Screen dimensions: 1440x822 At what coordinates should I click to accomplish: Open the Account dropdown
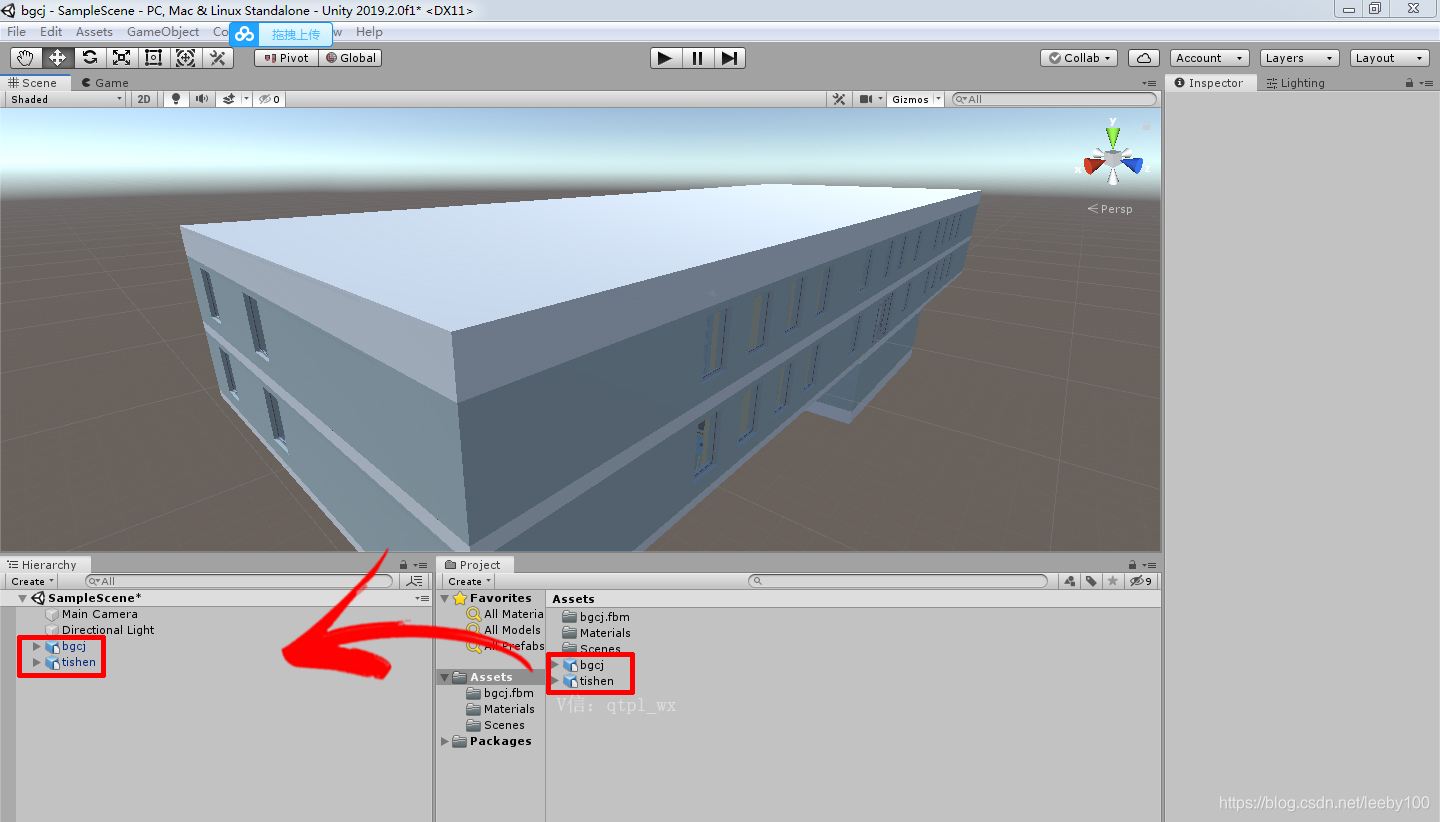click(x=1210, y=58)
